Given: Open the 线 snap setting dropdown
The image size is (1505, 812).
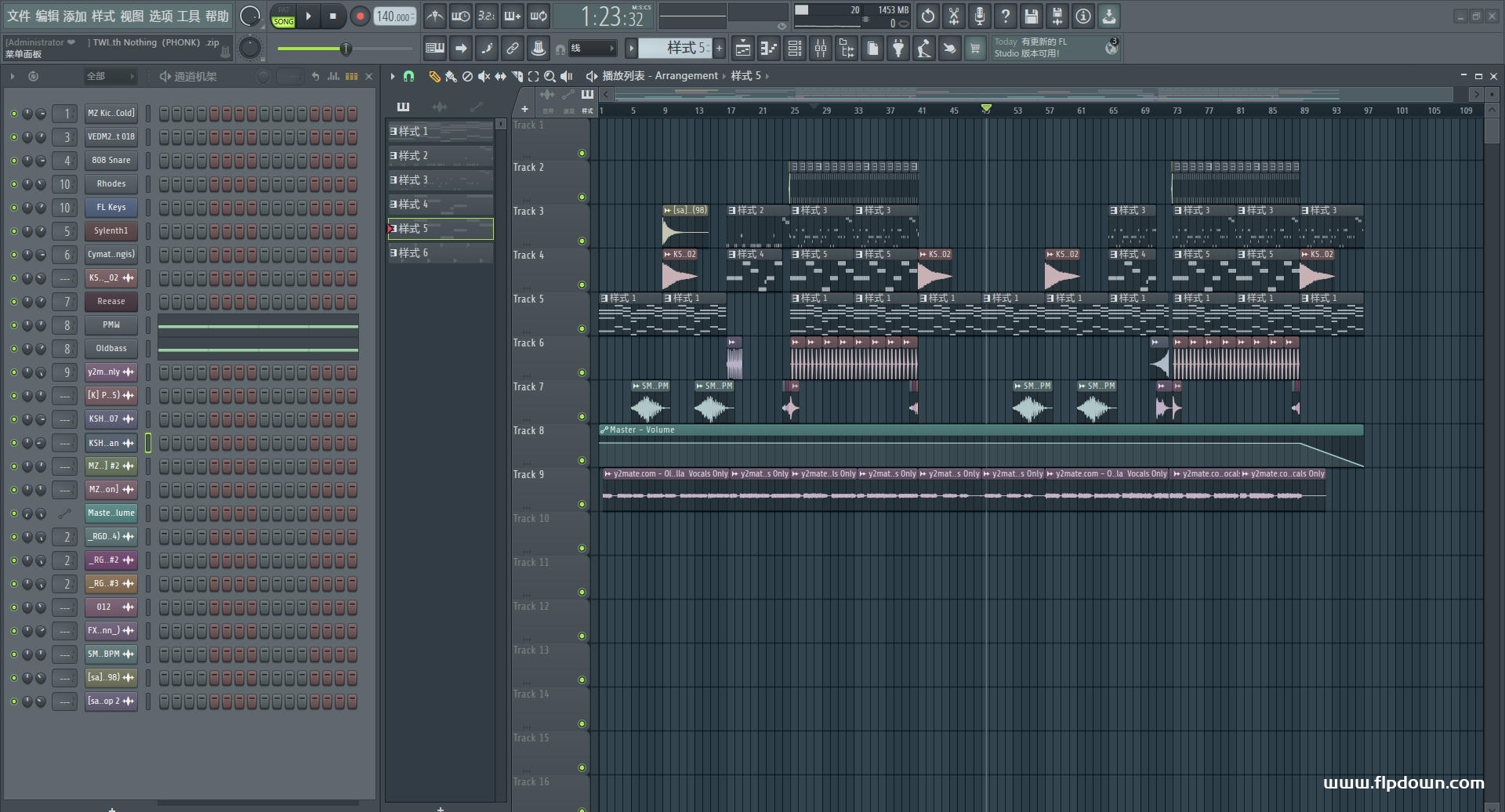Looking at the screenshot, I should pyautogui.click(x=592, y=49).
